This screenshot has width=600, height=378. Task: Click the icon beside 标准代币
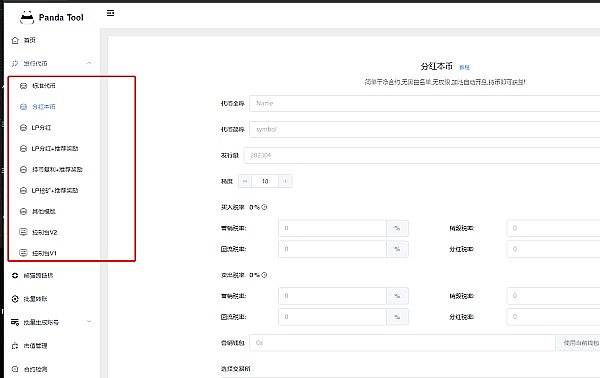[x=23, y=86]
